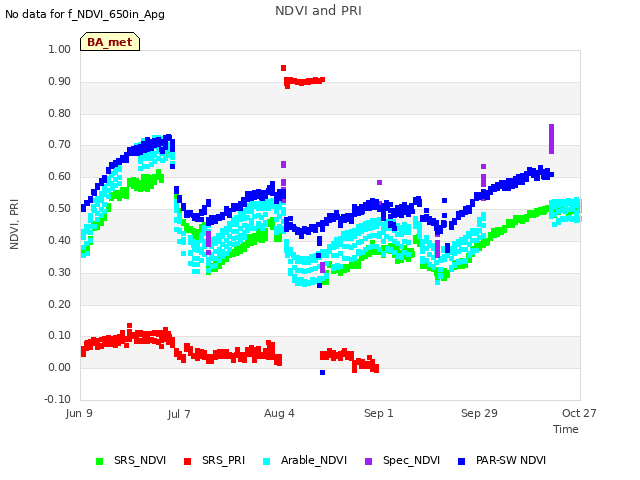The height and width of the screenshot is (480, 640).
Task: Click the 0.70 y-axis tick label
Action: point(60,145)
